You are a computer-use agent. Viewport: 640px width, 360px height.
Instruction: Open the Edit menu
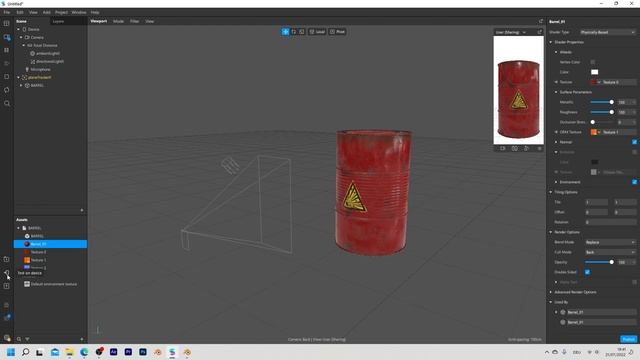click(20, 12)
